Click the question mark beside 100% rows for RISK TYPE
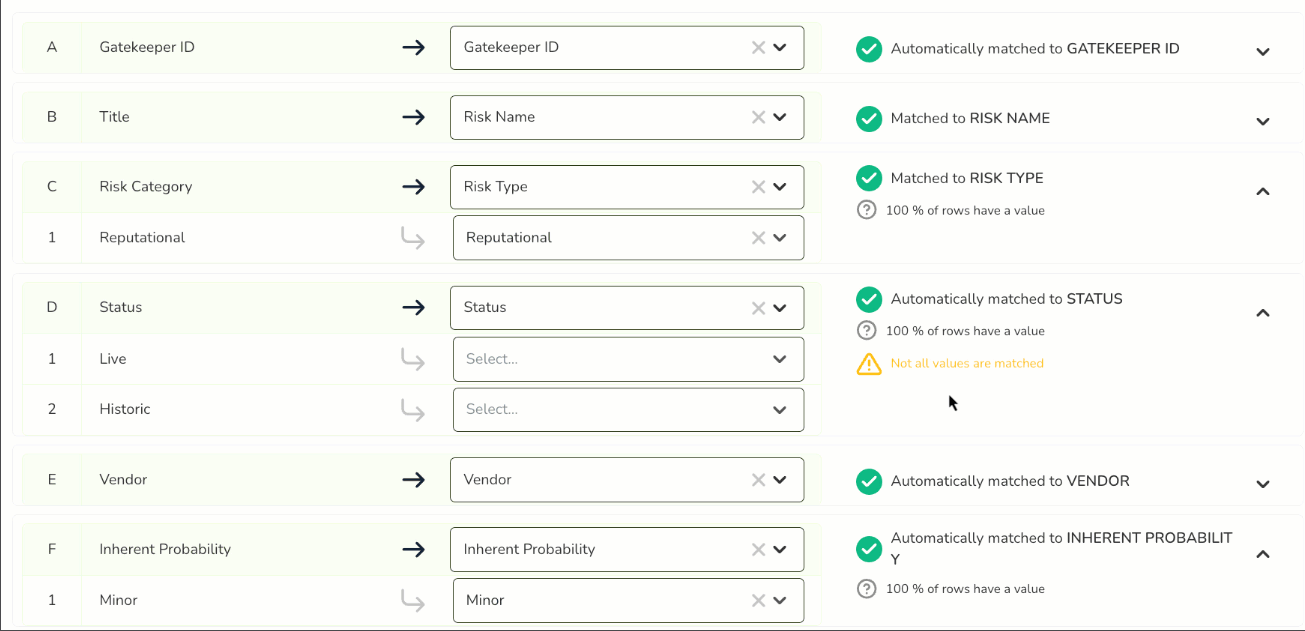1305x631 pixels. coord(867,210)
